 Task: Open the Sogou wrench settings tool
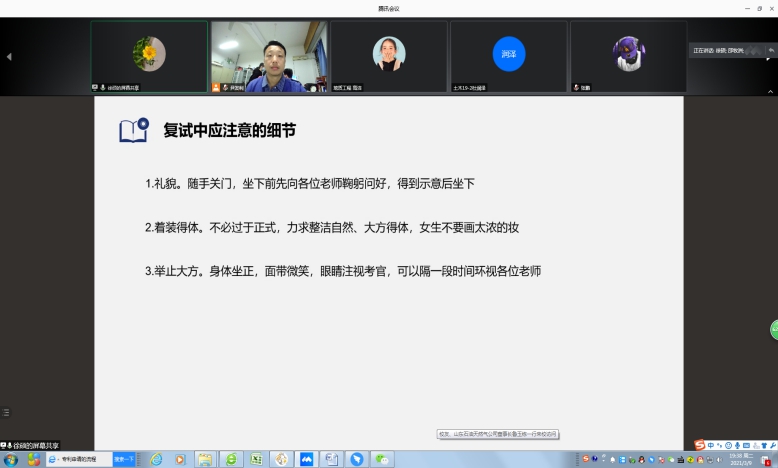[772, 445]
